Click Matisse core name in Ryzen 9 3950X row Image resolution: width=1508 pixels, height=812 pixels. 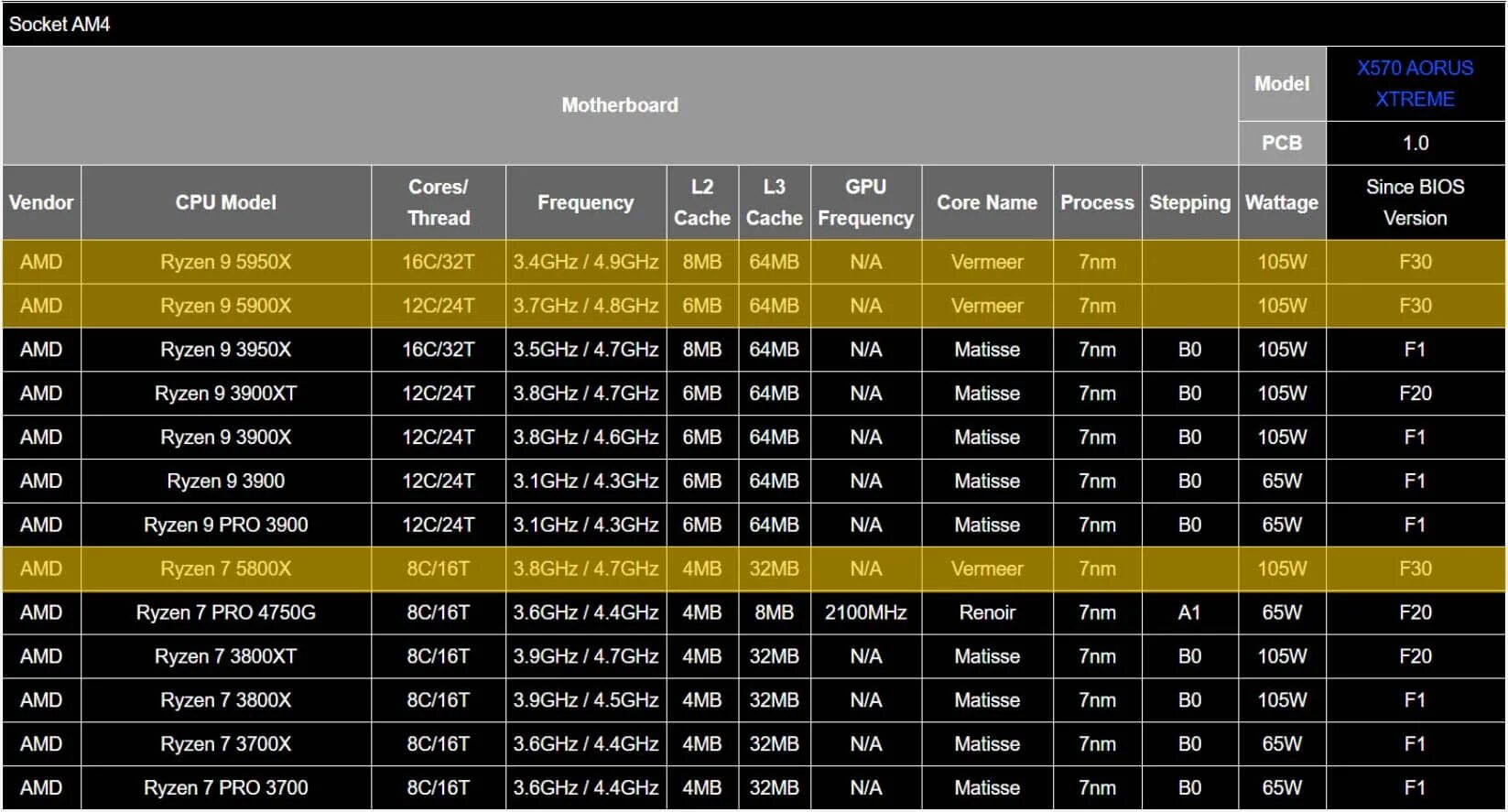coord(987,350)
